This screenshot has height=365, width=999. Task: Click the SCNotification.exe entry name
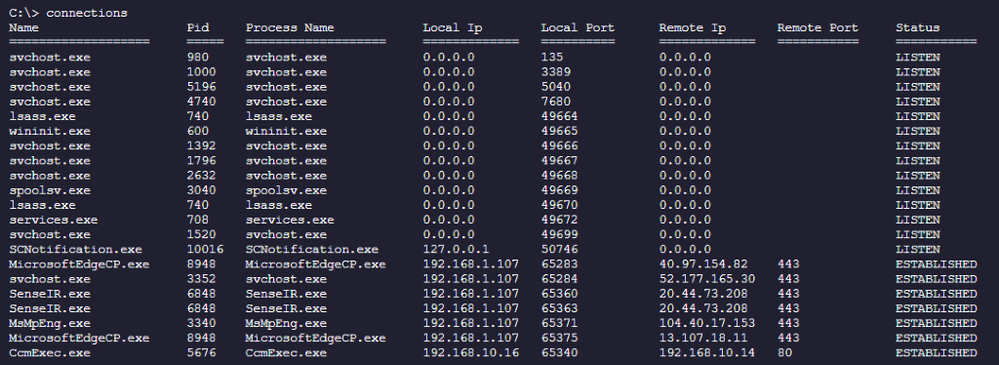click(76, 250)
